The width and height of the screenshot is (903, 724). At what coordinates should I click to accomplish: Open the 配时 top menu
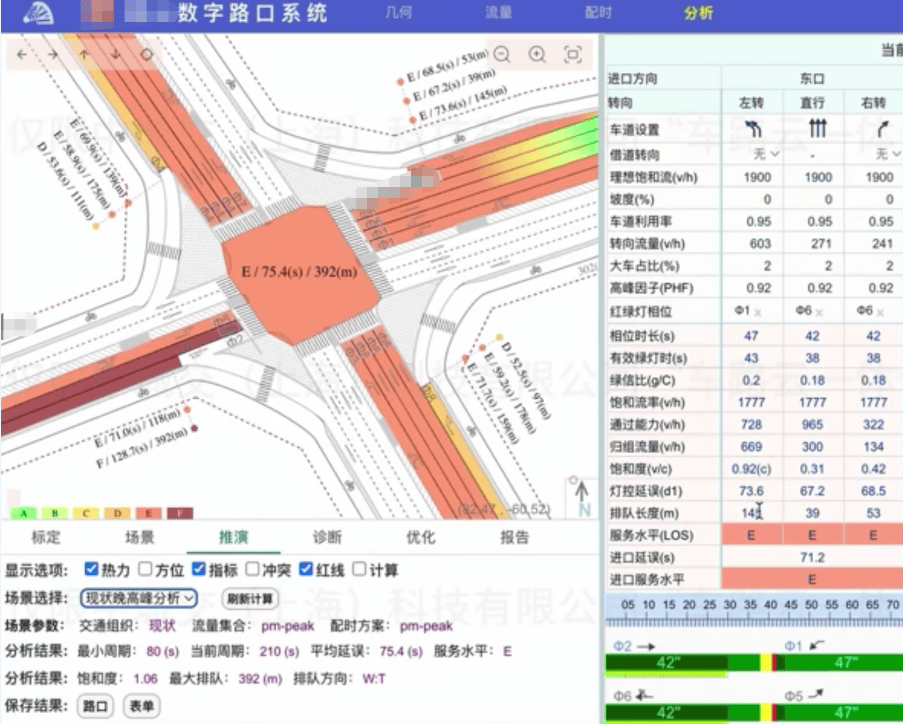coord(598,14)
